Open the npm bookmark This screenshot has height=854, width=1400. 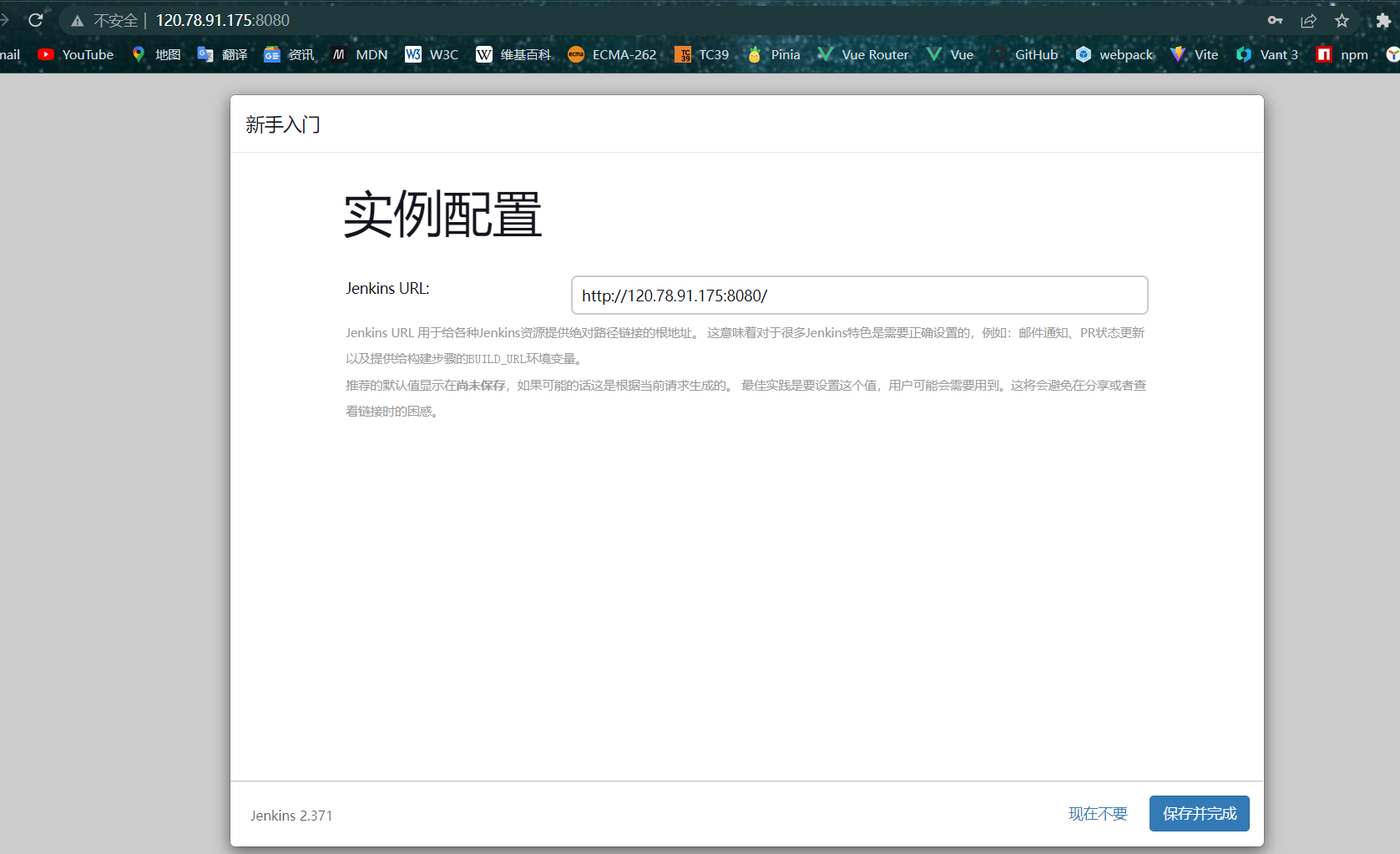coord(1342,54)
